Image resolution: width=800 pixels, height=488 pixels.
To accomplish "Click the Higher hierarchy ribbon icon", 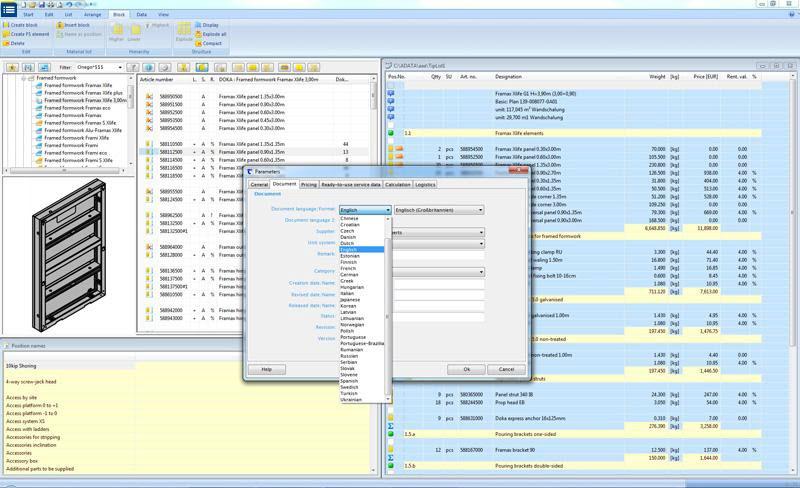I will (x=117, y=32).
